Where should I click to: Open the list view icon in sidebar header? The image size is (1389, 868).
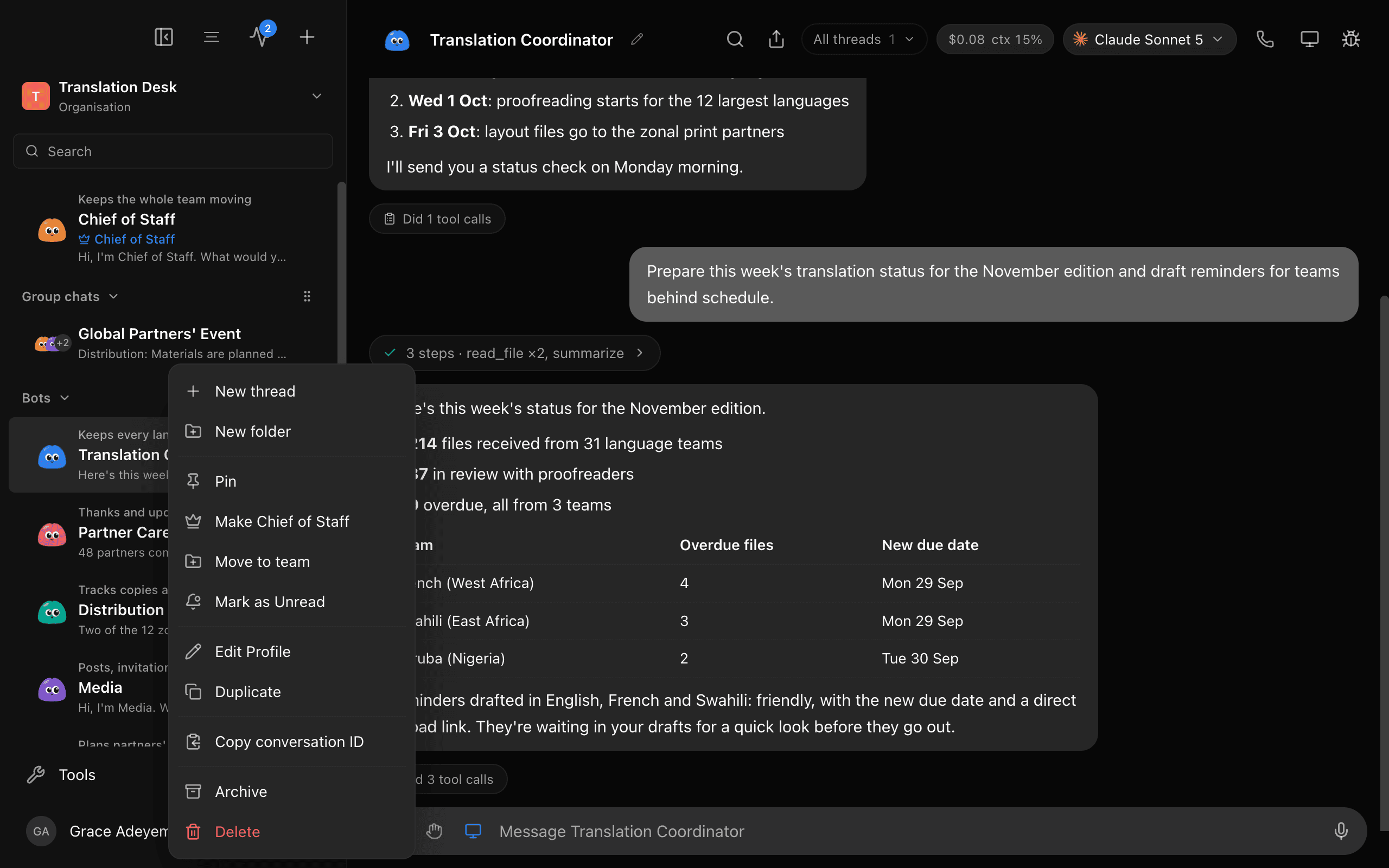pyautogui.click(x=212, y=37)
